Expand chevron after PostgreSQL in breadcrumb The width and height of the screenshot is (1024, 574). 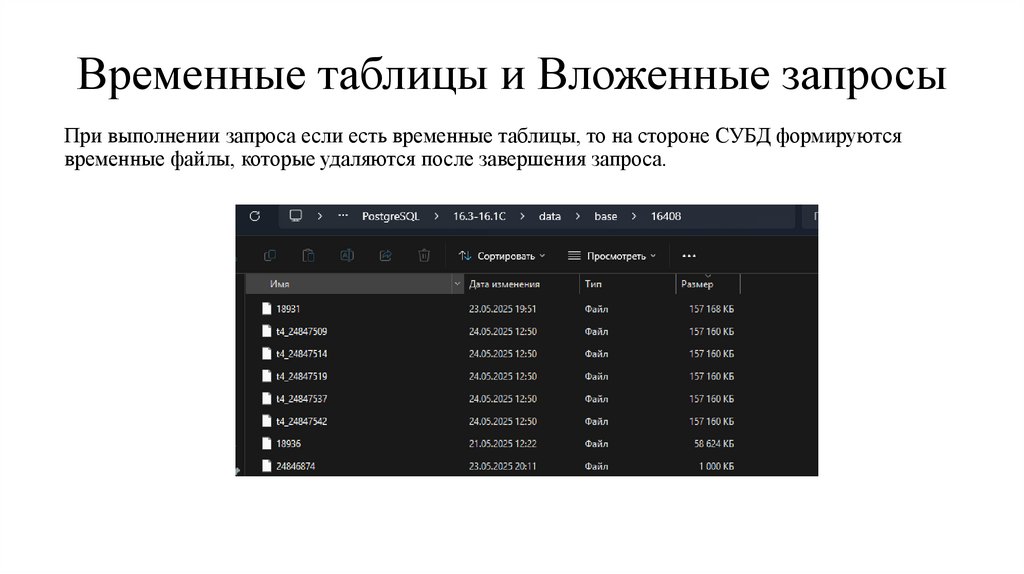(x=436, y=216)
